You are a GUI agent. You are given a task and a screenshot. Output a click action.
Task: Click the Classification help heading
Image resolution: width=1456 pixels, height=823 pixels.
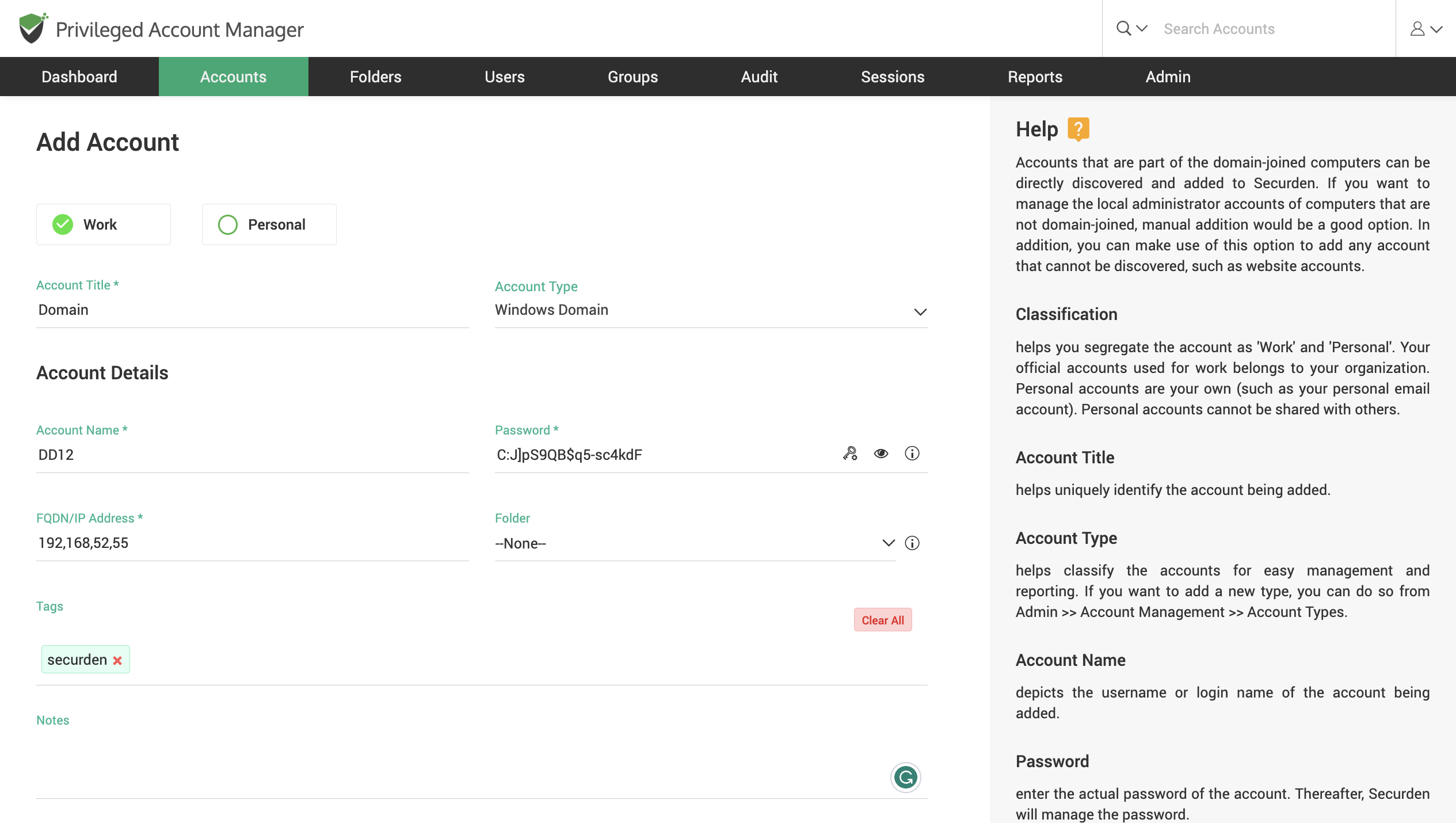[1066, 314]
